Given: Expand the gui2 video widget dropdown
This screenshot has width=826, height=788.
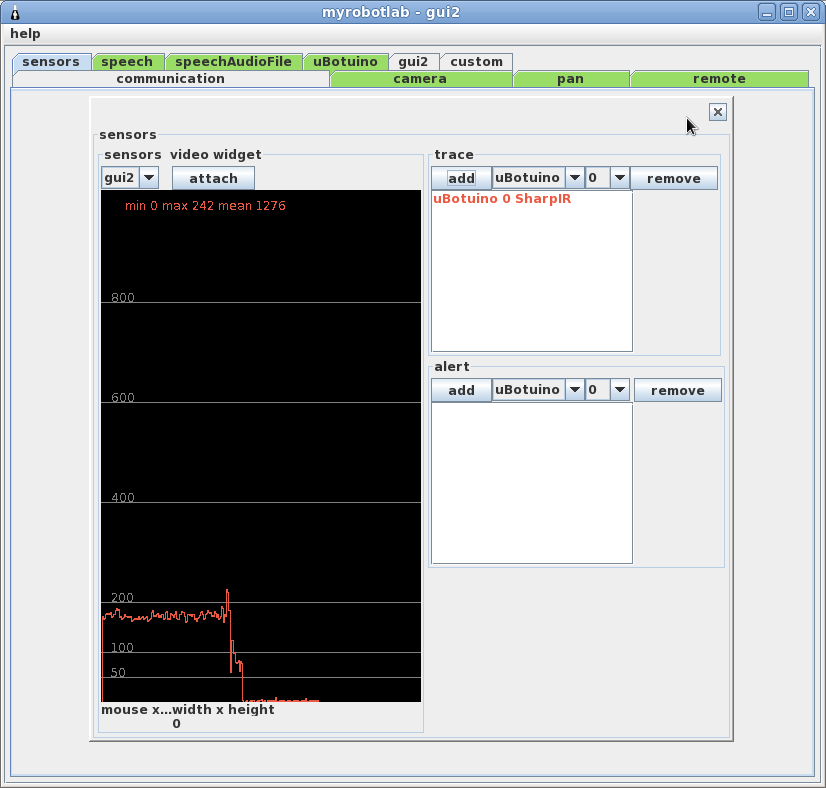Looking at the screenshot, I should pyautogui.click(x=149, y=178).
